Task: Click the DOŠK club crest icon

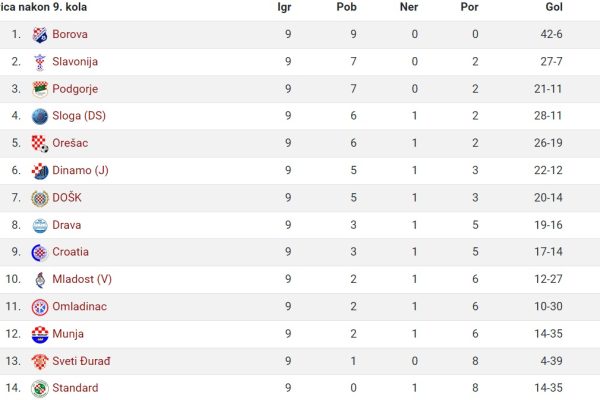Action: coord(40,198)
